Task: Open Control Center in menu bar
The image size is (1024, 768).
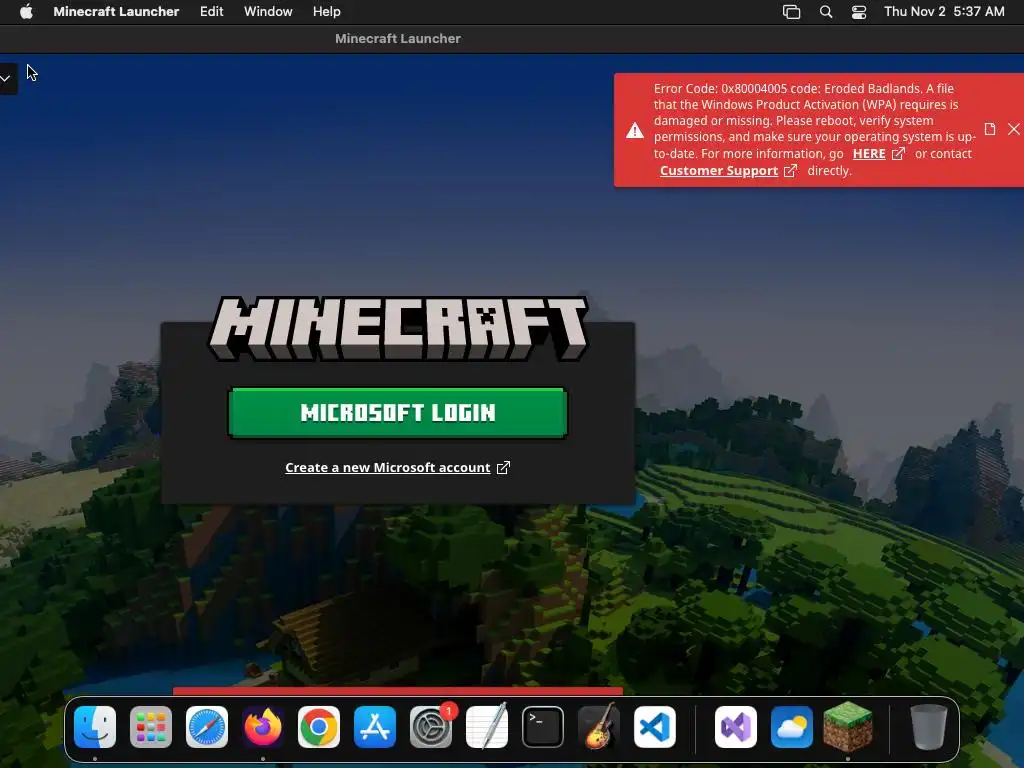Action: pos(859,12)
